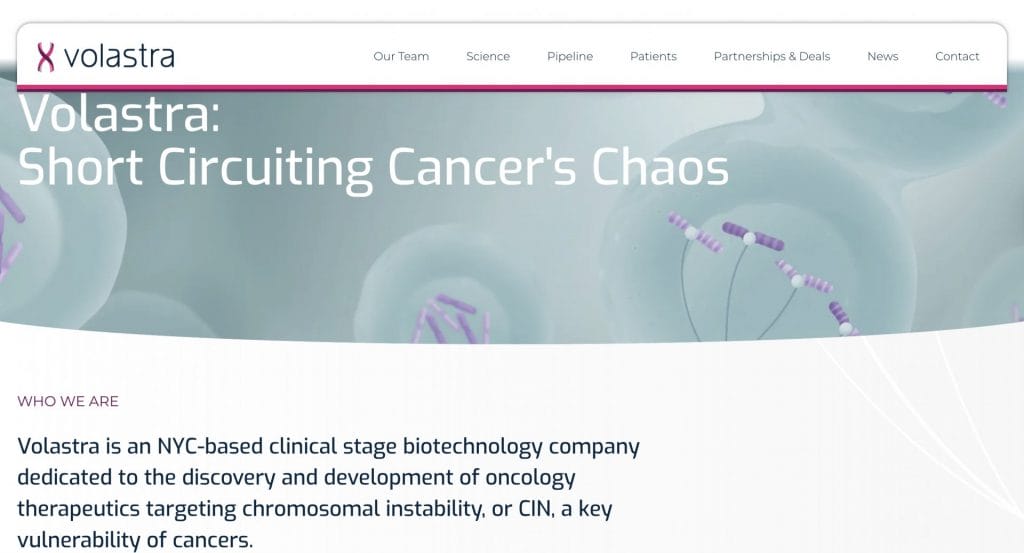Visit the News page

coord(882,57)
